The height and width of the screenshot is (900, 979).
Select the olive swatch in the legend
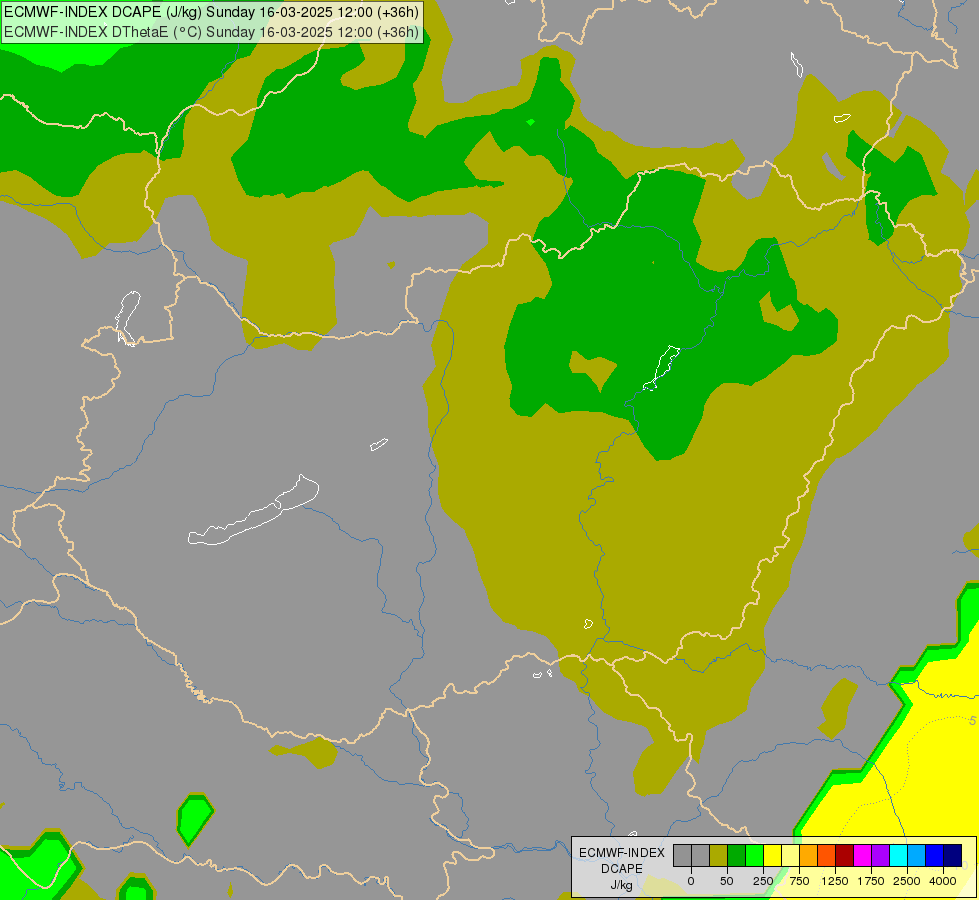point(719,856)
